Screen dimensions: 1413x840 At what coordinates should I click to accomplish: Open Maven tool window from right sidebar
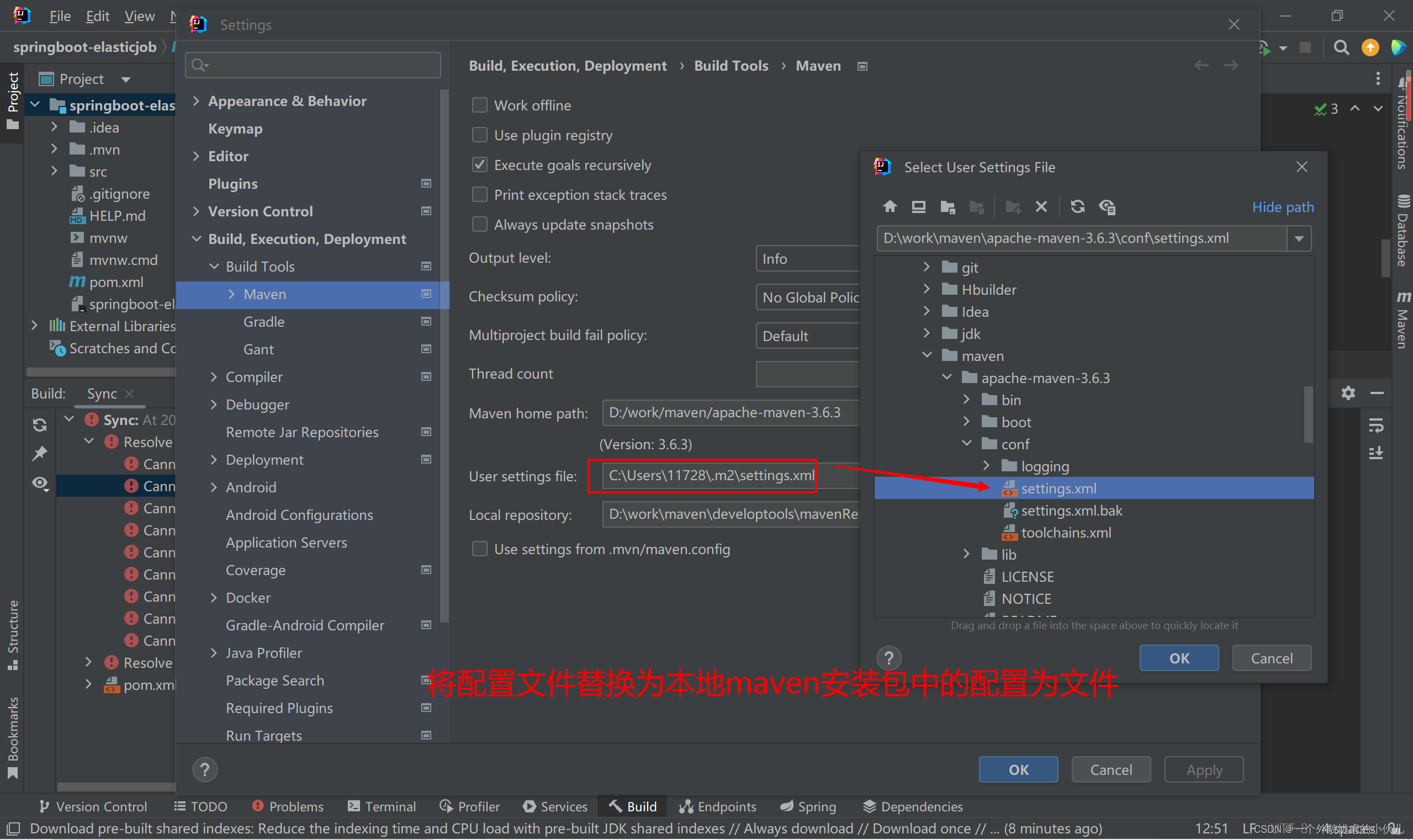pos(1403,319)
